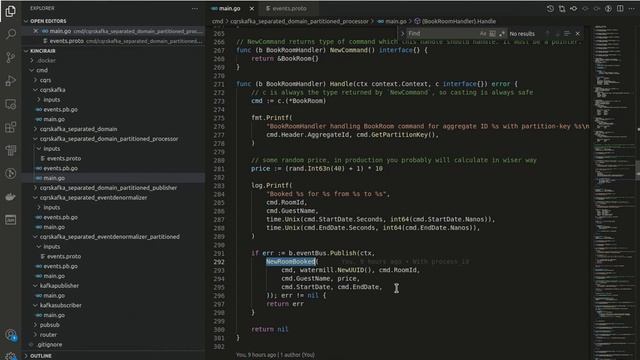This screenshot has height=360, width=640.
Task: Close the main.go editor tab
Action: pyautogui.click(x=252, y=9)
